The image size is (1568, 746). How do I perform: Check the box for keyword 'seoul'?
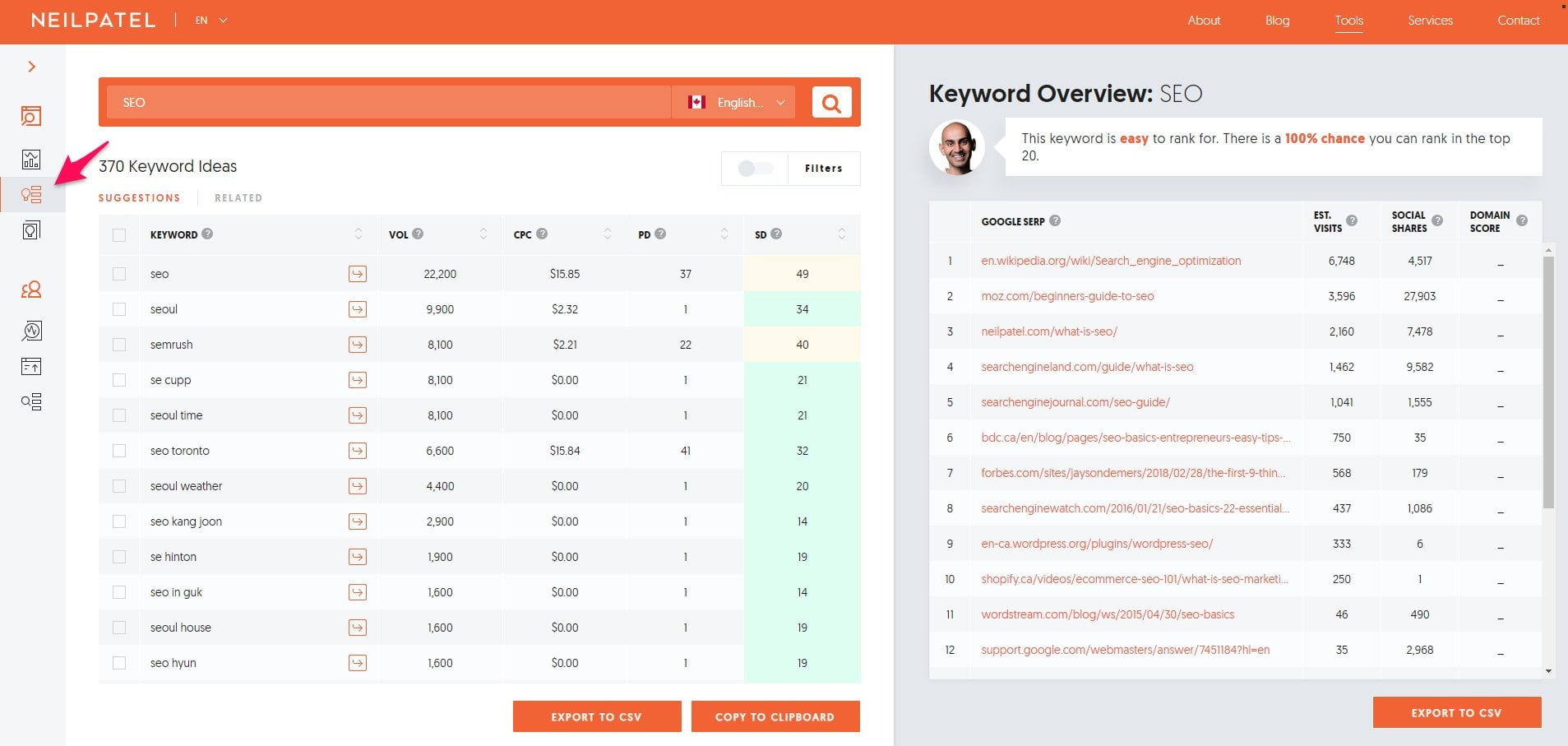click(119, 309)
